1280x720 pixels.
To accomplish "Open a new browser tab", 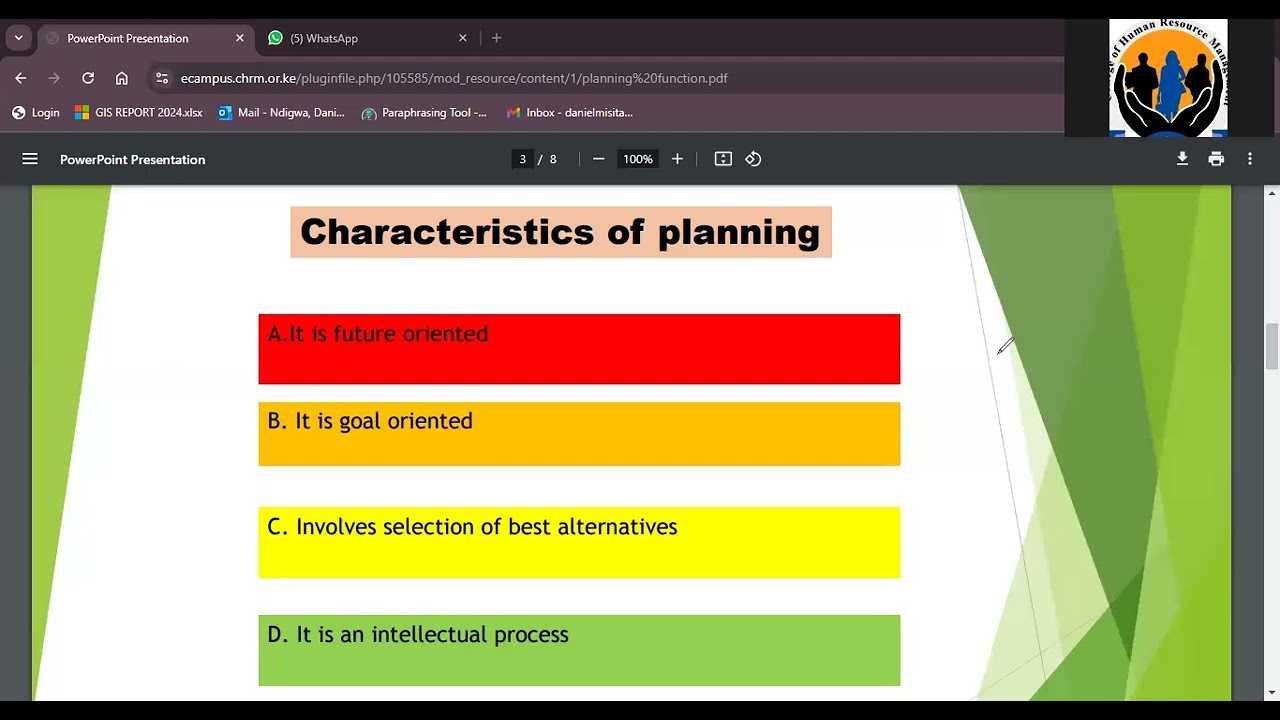I will coord(496,38).
